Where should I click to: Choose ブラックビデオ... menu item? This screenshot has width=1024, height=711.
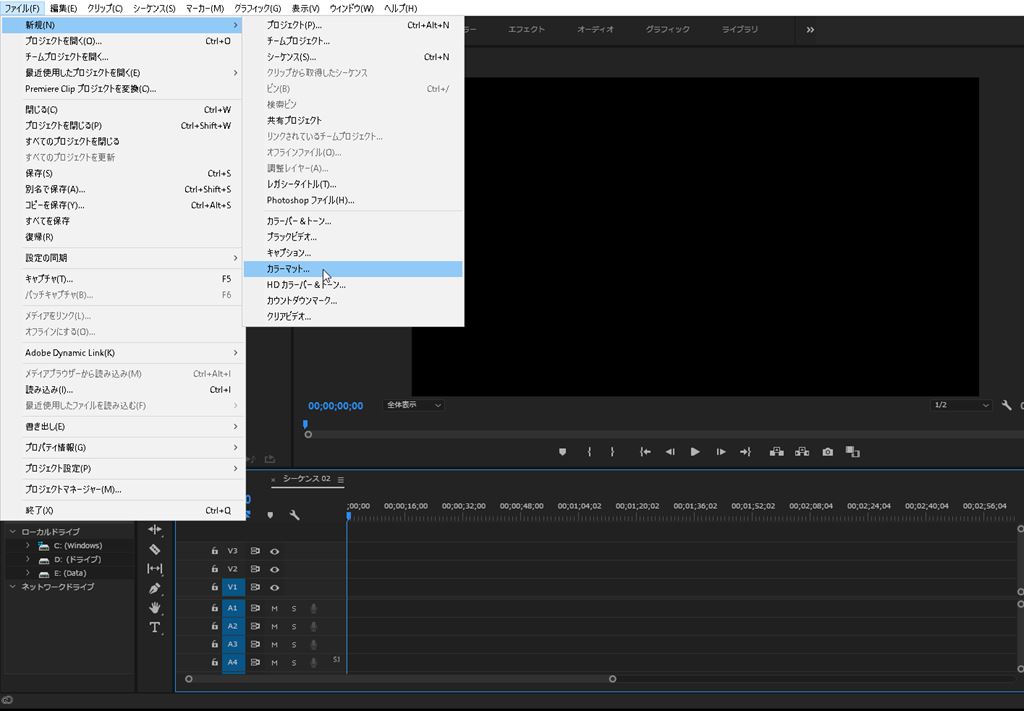353,237
